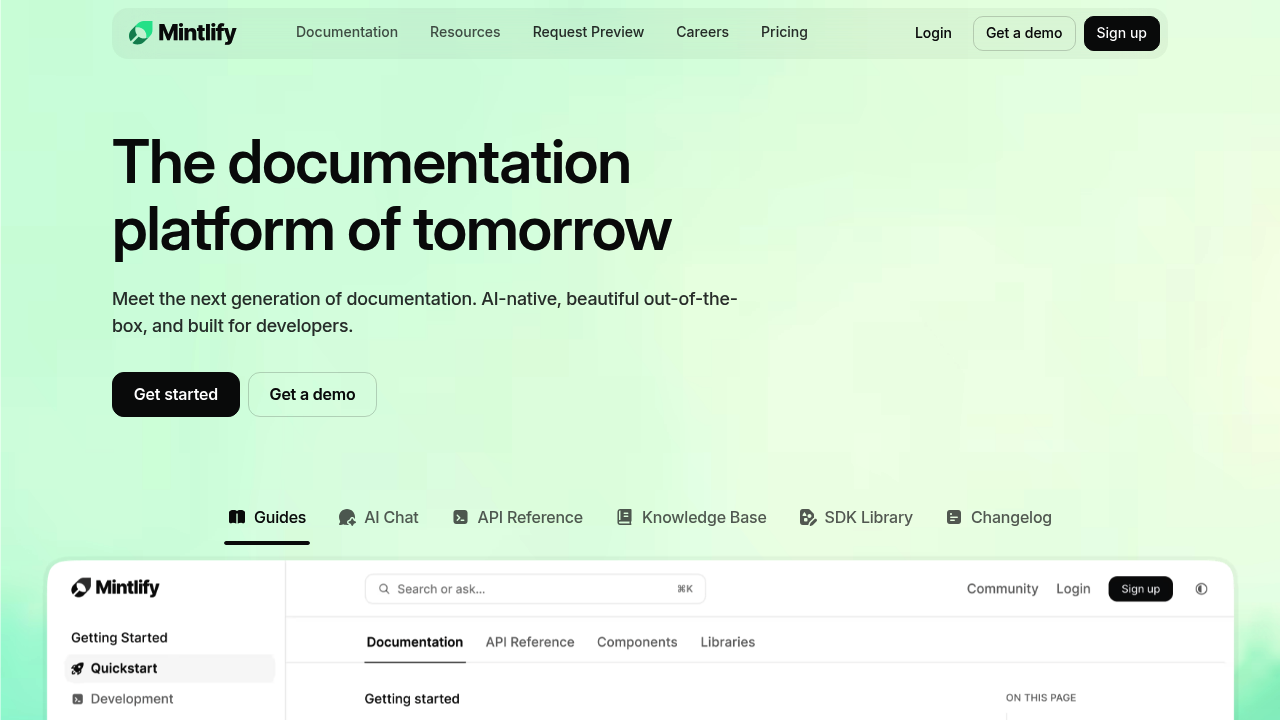Click Get a demo in the hero section
Viewport: 1280px width, 720px height.
tap(312, 394)
